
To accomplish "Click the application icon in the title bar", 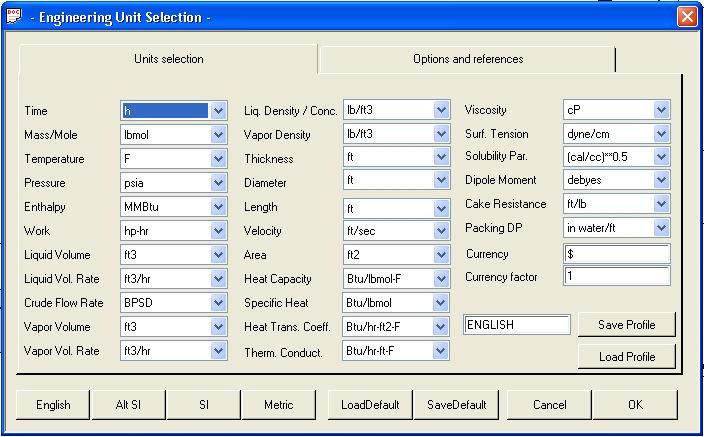I will click(13, 16).
